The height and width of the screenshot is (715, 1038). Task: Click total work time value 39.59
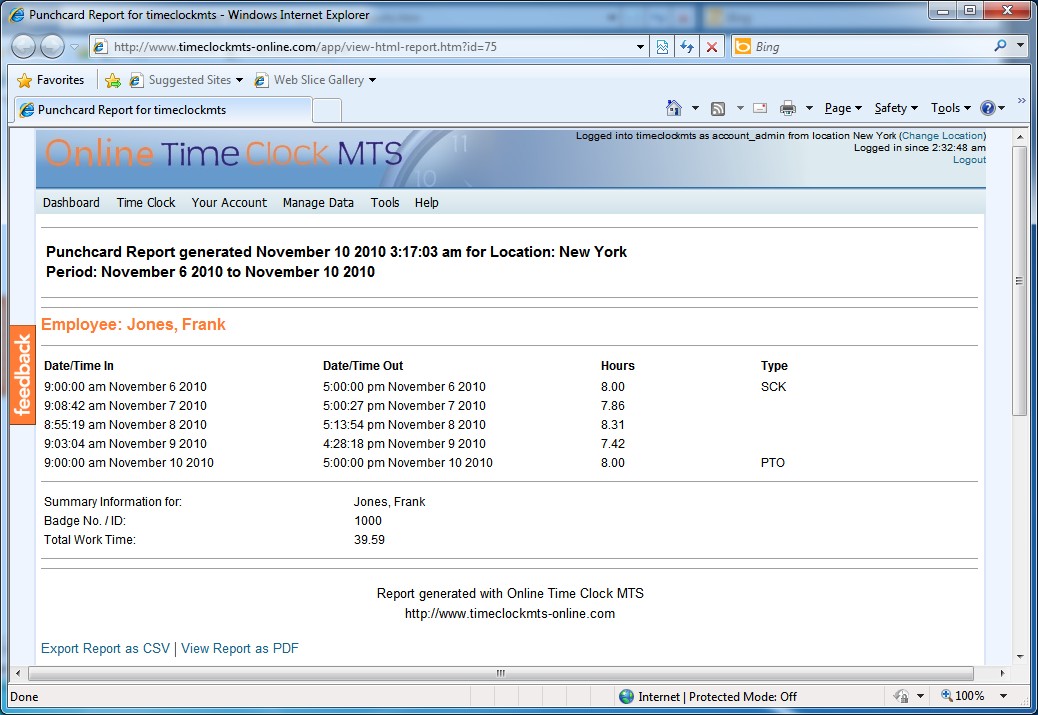[x=369, y=540]
